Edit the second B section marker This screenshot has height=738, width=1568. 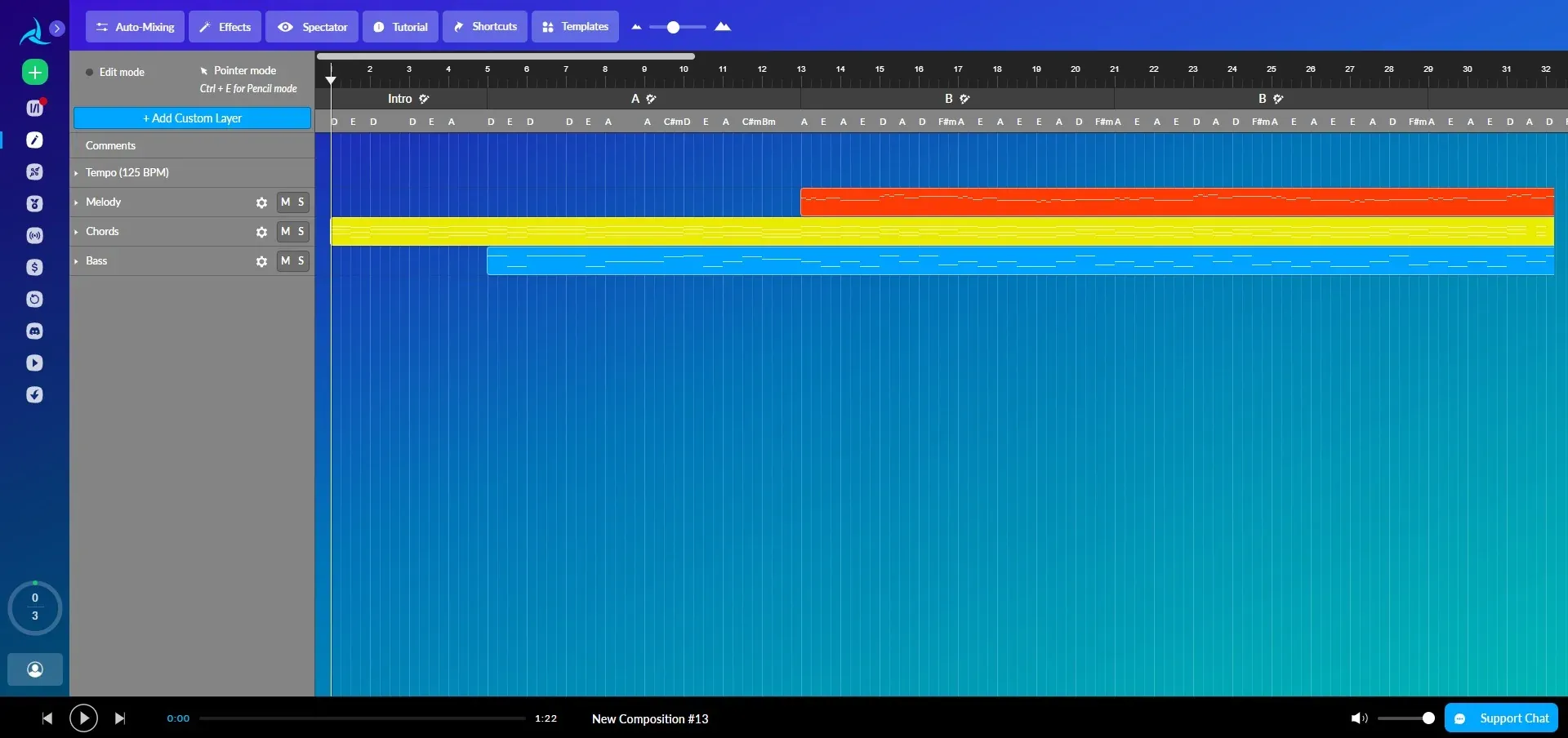(1278, 99)
